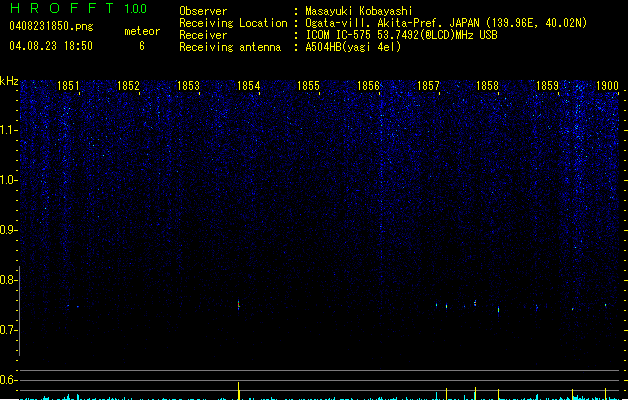Click the 1858 time marker
629x400 pixels.
[487, 86]
